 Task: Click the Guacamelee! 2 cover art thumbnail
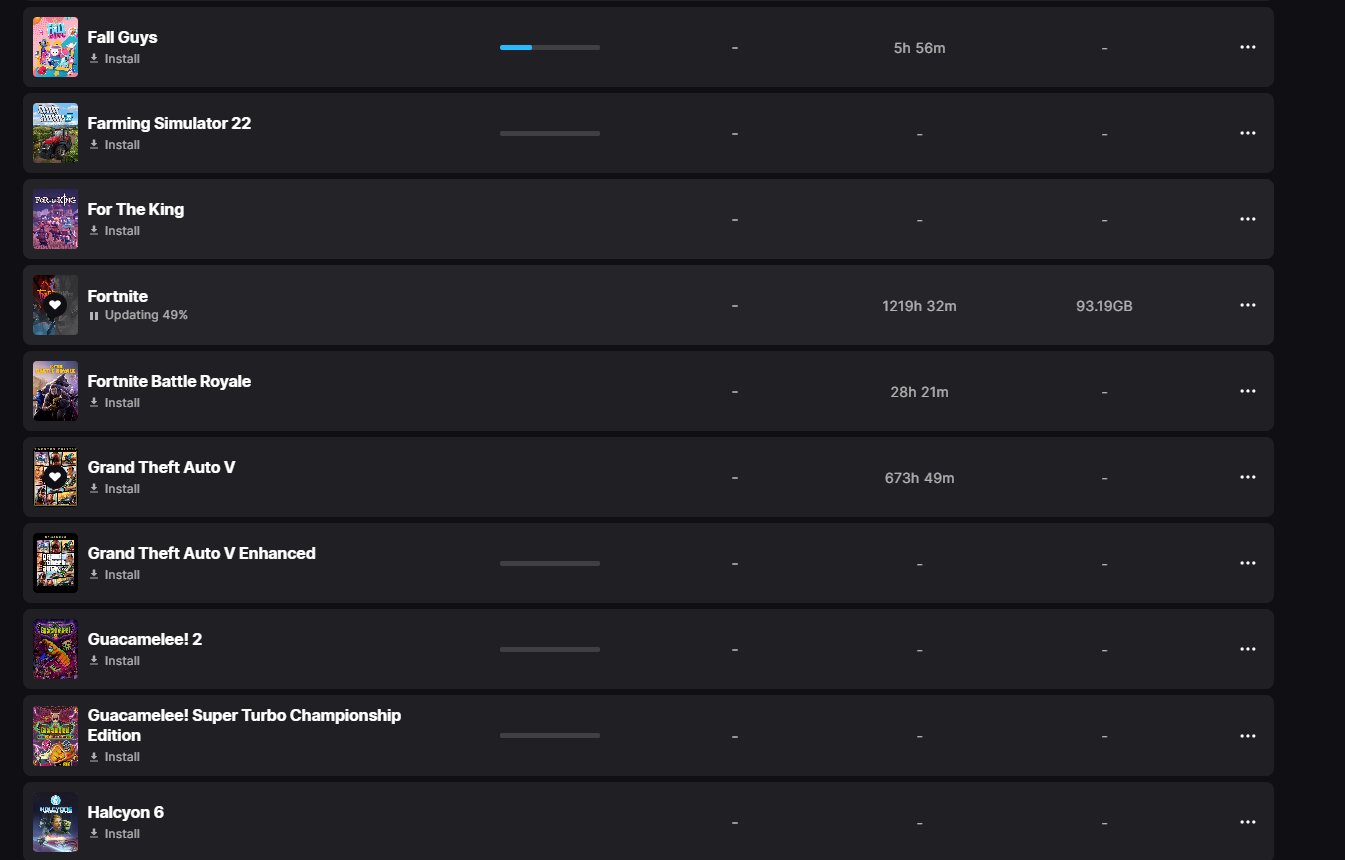tap(55, 649)
